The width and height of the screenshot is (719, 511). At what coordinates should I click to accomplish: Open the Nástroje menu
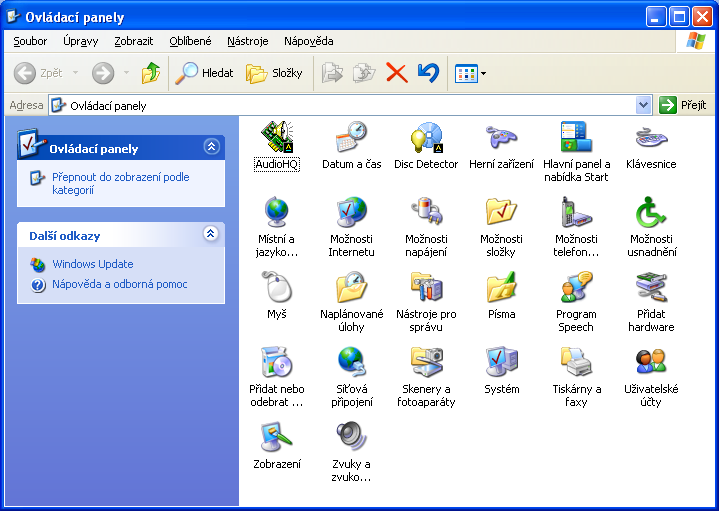[248, 41]
